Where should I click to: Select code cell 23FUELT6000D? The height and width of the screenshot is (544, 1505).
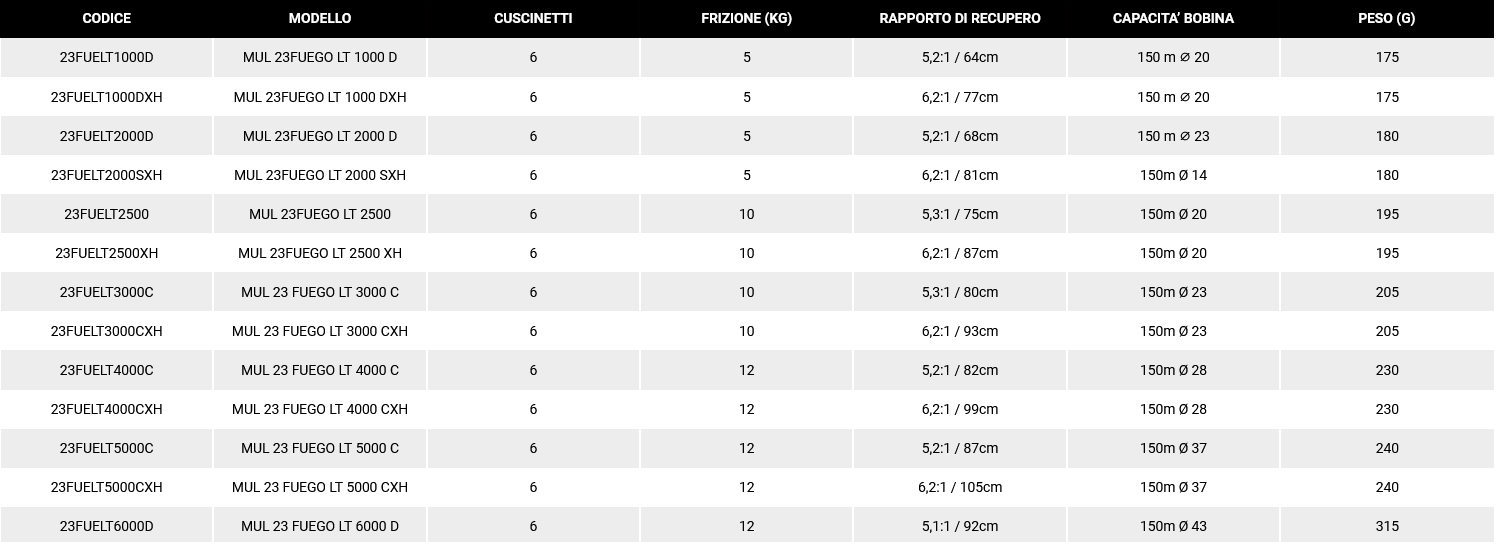[106, 526]
